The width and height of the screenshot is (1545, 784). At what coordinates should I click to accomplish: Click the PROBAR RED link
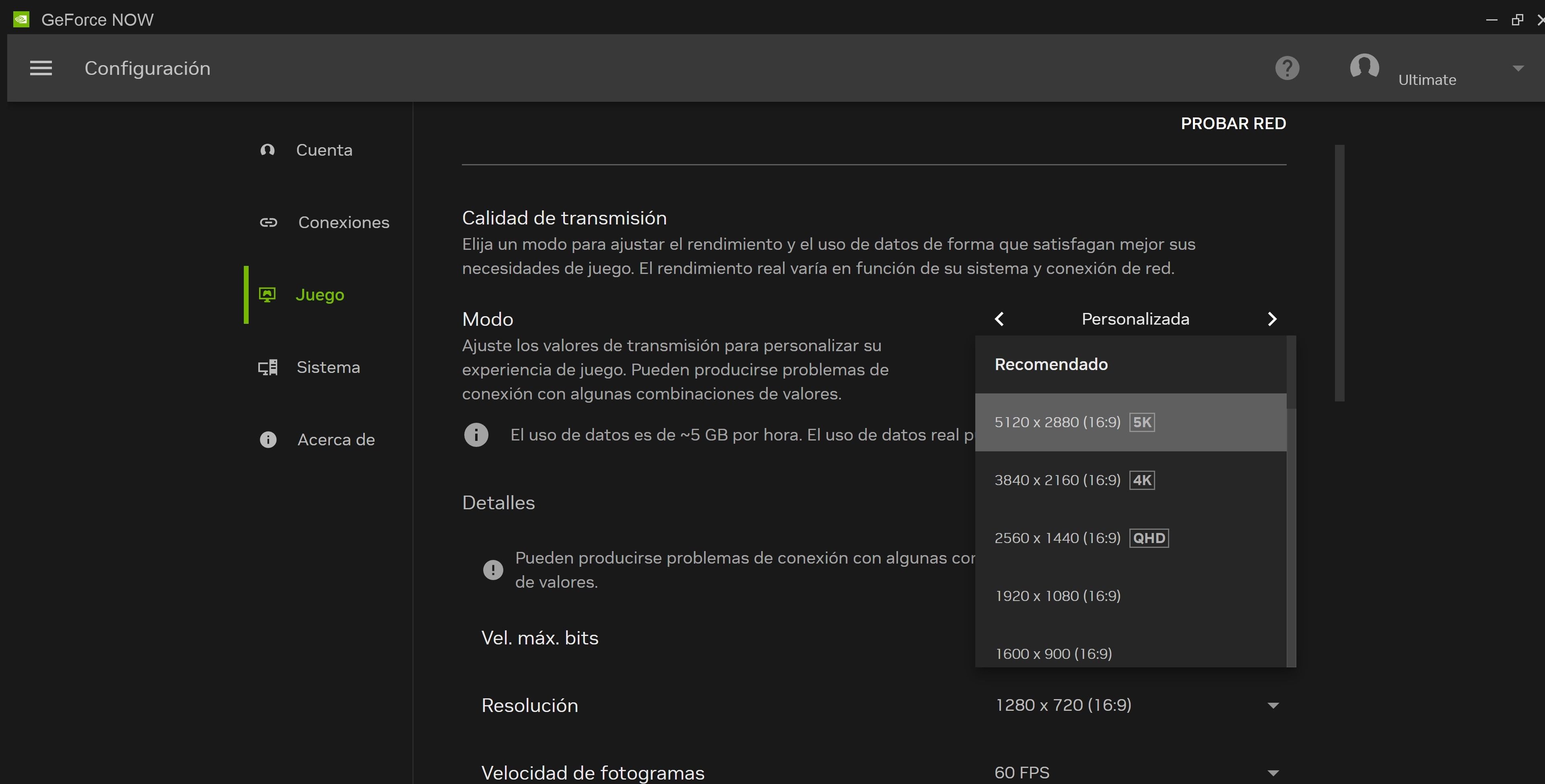[x=1233, y=123]
